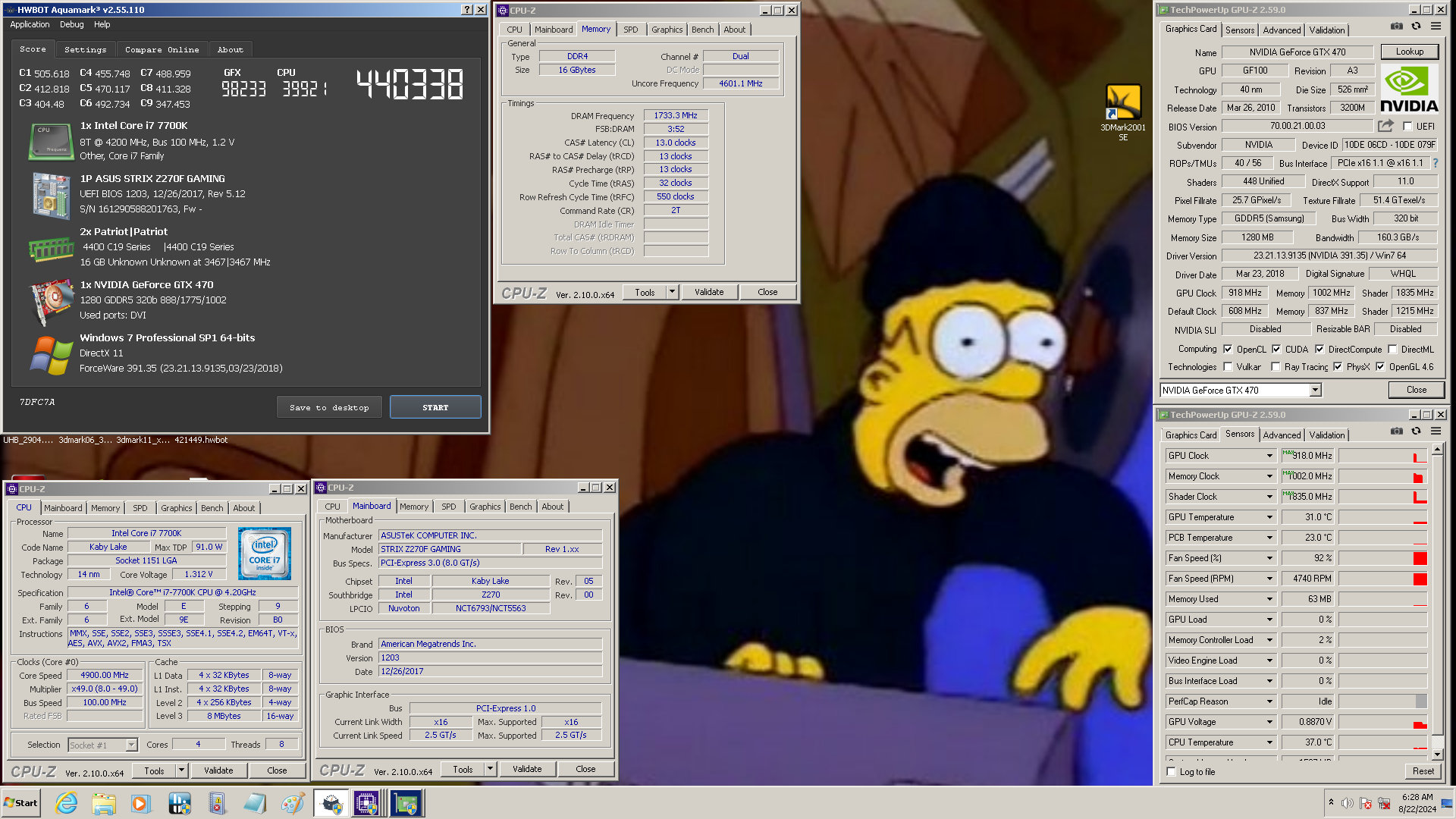Image resolution: width=1456 pixels, height=819 pixels.
Task: Click the Bus Interface question mark in GPU-Z
Action: 1435,163
